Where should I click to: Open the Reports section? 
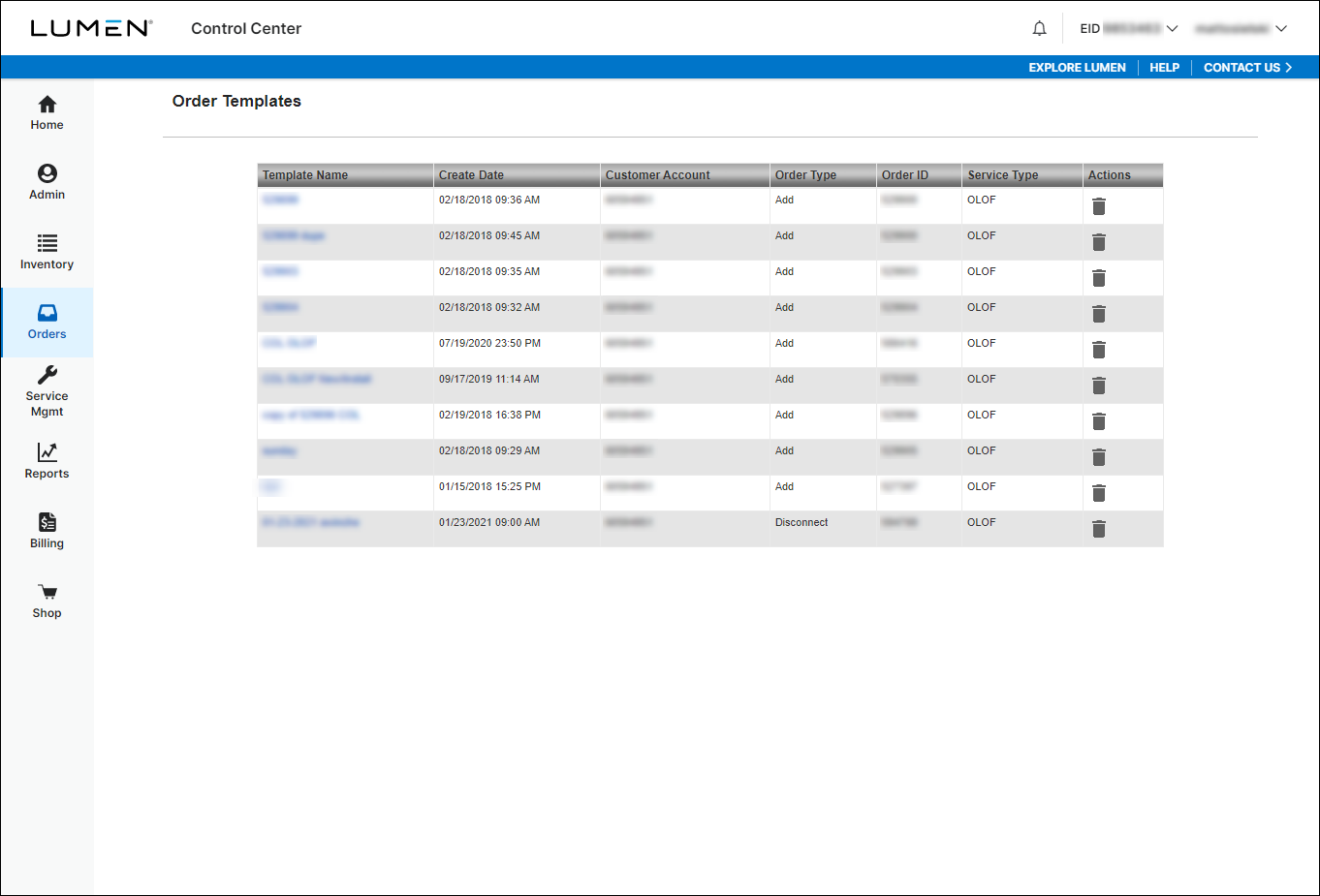(x=47, y=461)
